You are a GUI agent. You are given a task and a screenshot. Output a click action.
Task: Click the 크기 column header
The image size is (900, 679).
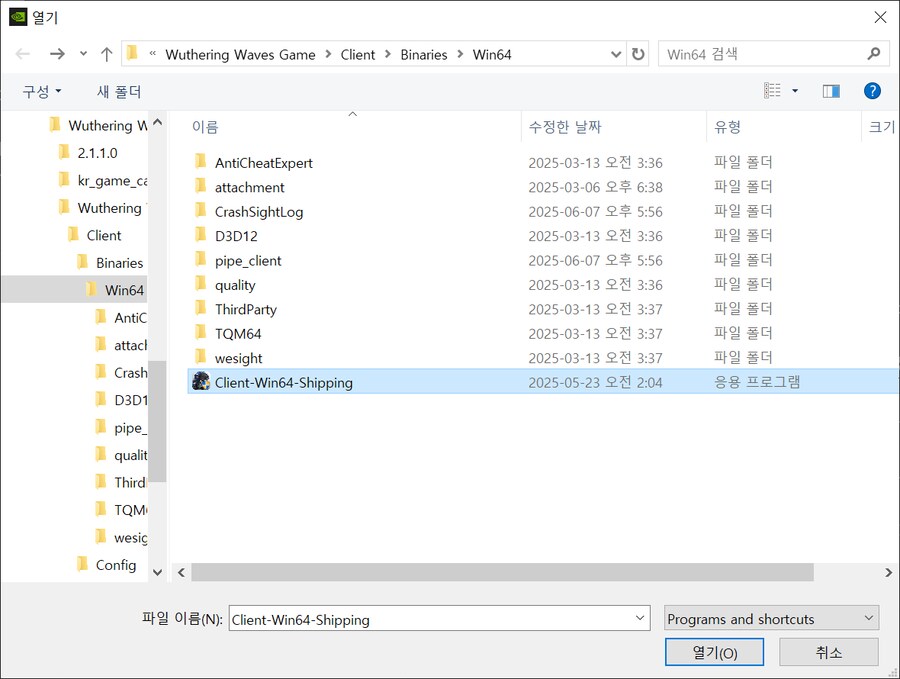click(881, 127)
